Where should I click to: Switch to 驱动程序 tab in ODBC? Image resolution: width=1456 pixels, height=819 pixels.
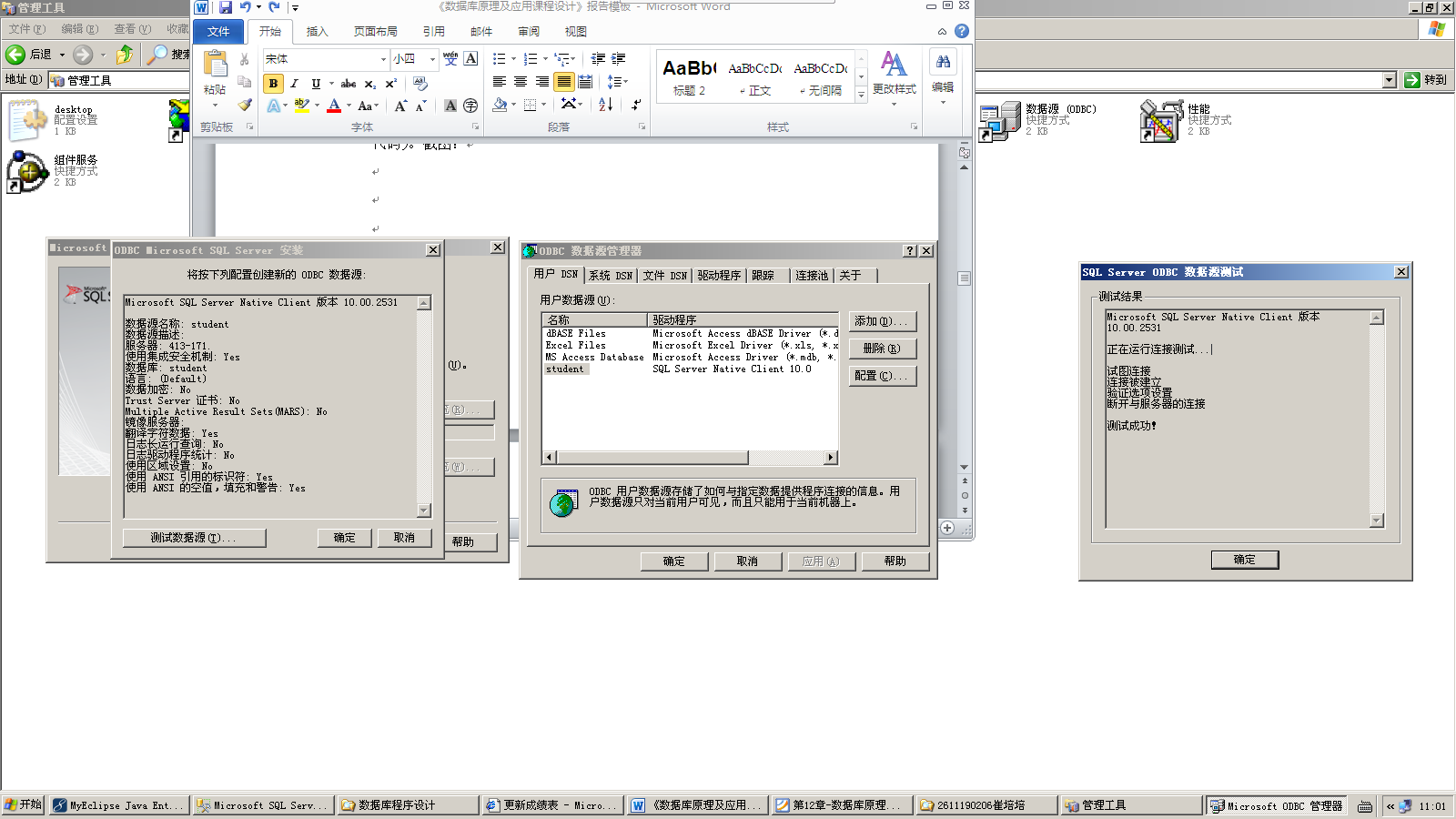[x=719, y=275]
